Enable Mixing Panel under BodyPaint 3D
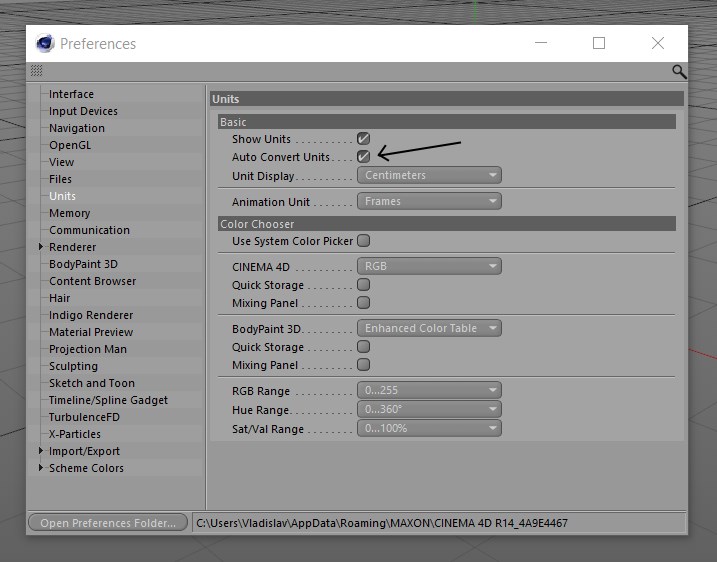 pyautogui.click(x=364, y=364)
